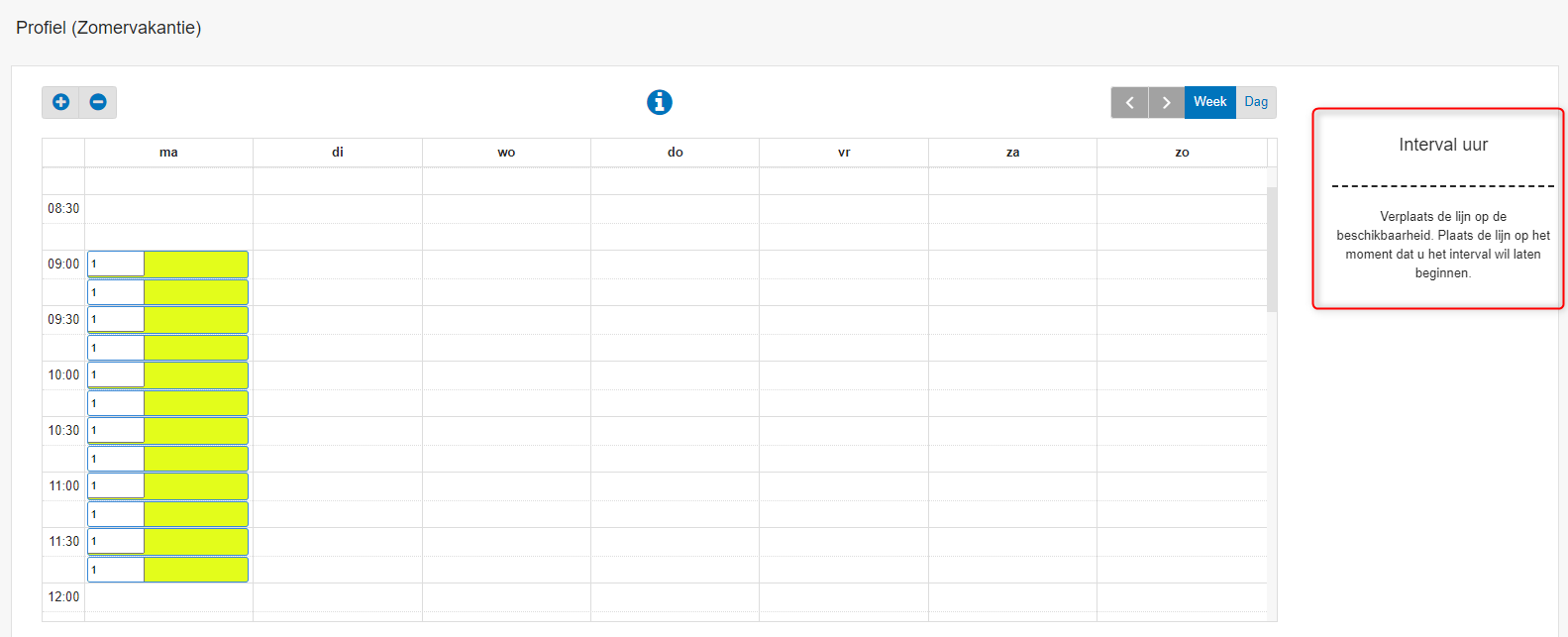Click the 09:00 Monday capacity input field
Screen dimensions: 1568x637
116,265
